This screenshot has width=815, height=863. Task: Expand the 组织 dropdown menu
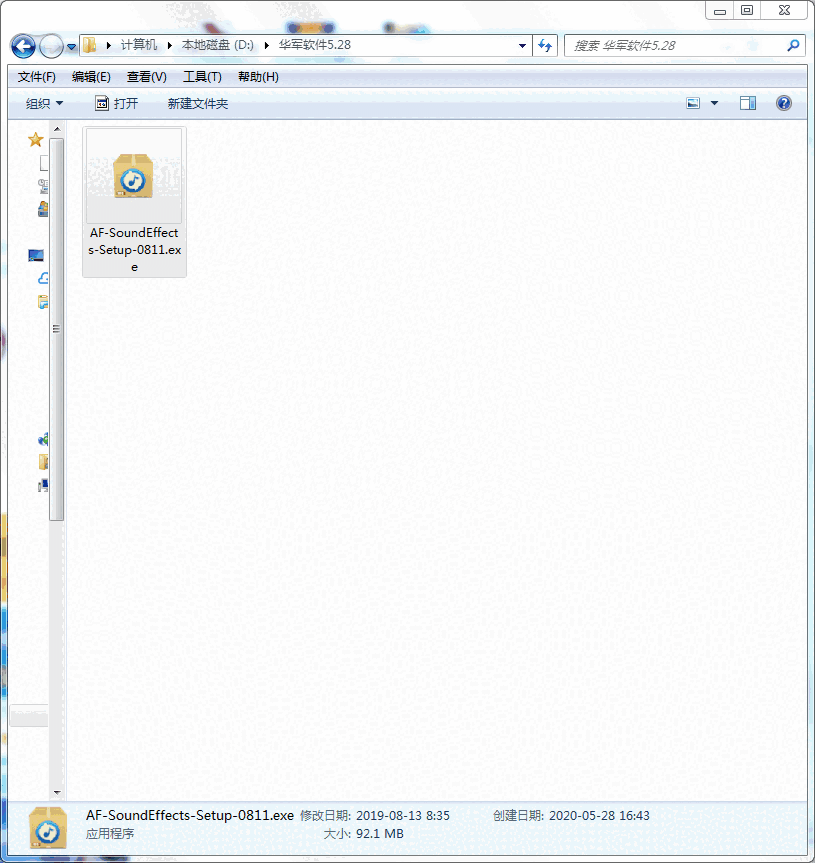[x=44, y=103]
